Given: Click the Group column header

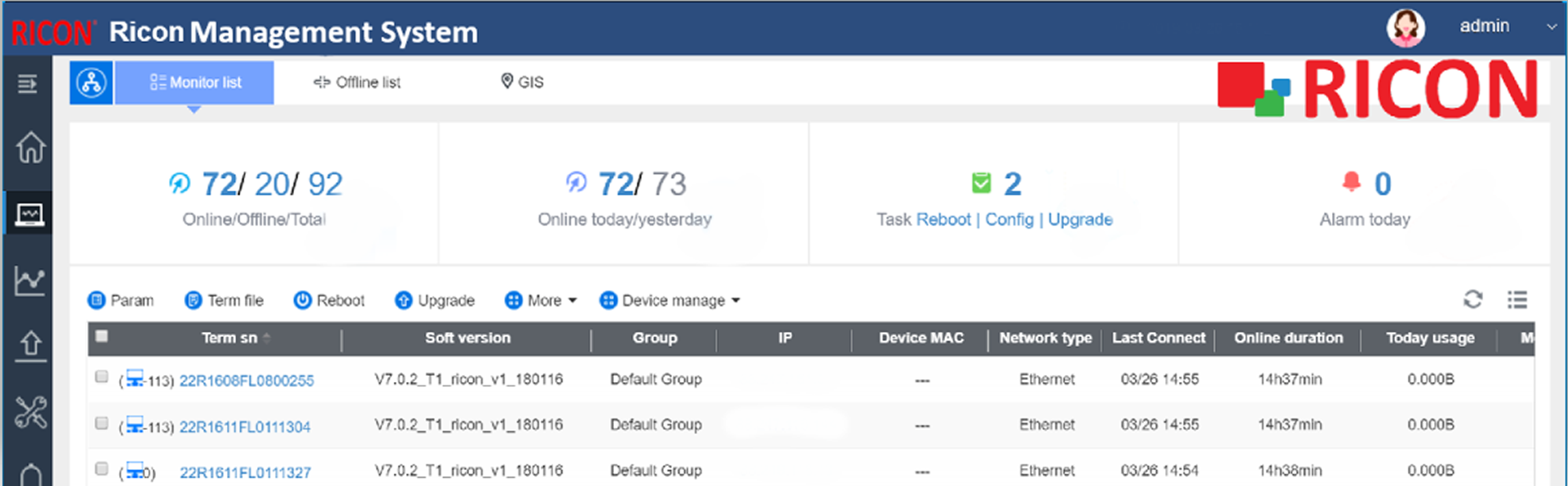Looking at the screenshot, I should pyautogui.click(x=654, y=338).
